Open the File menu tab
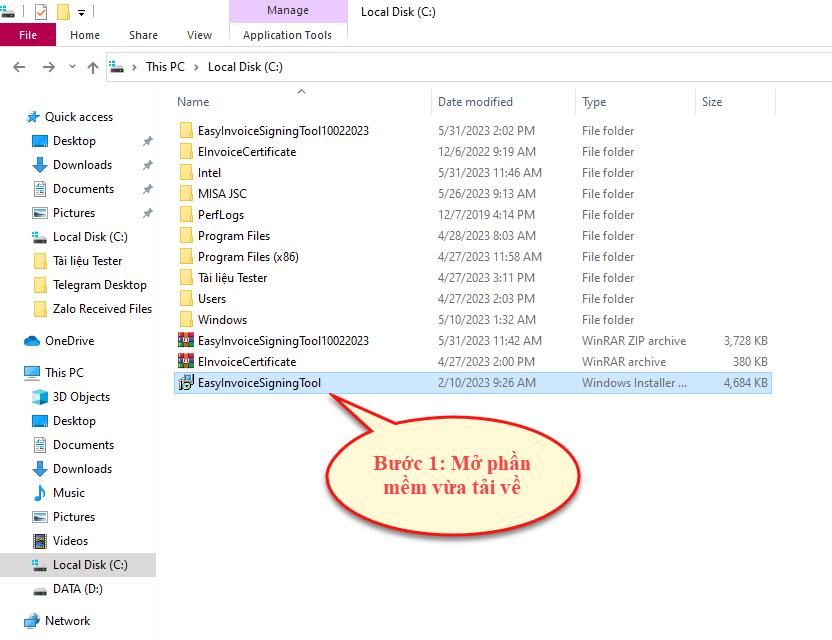Image resolution: width=832 pixels, height=640 pixels. 28,35
